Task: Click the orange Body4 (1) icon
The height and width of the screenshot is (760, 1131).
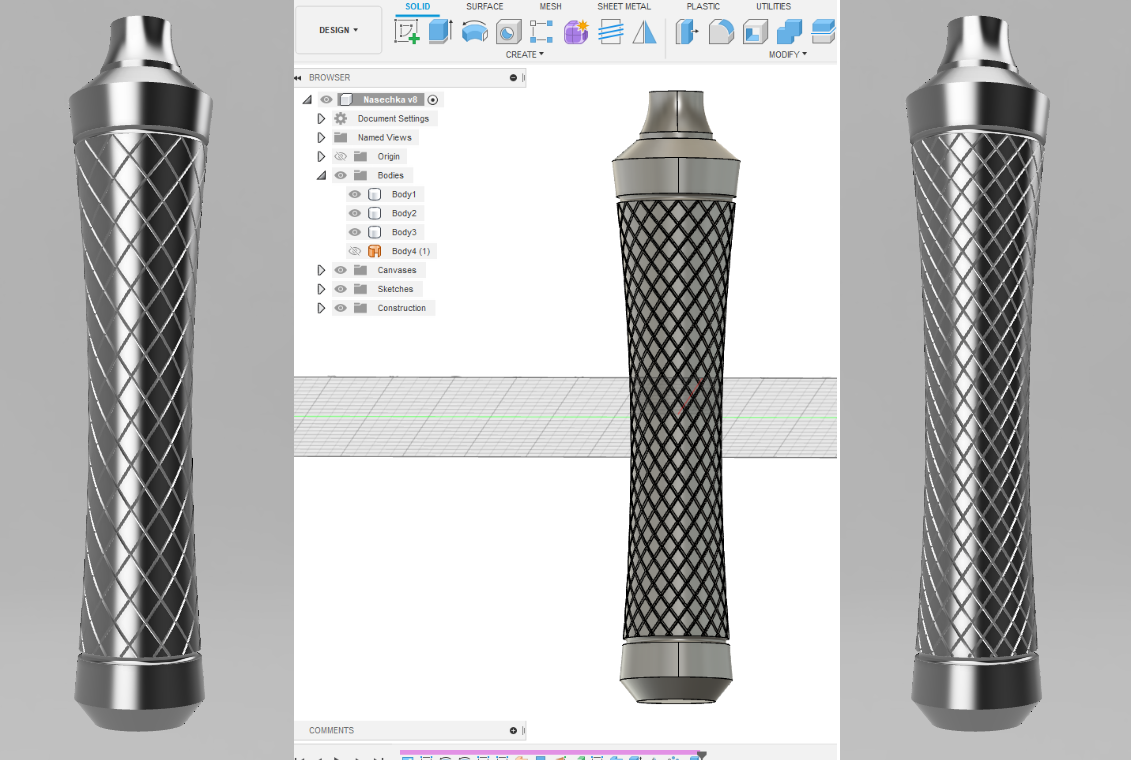Action: point(374,251)
